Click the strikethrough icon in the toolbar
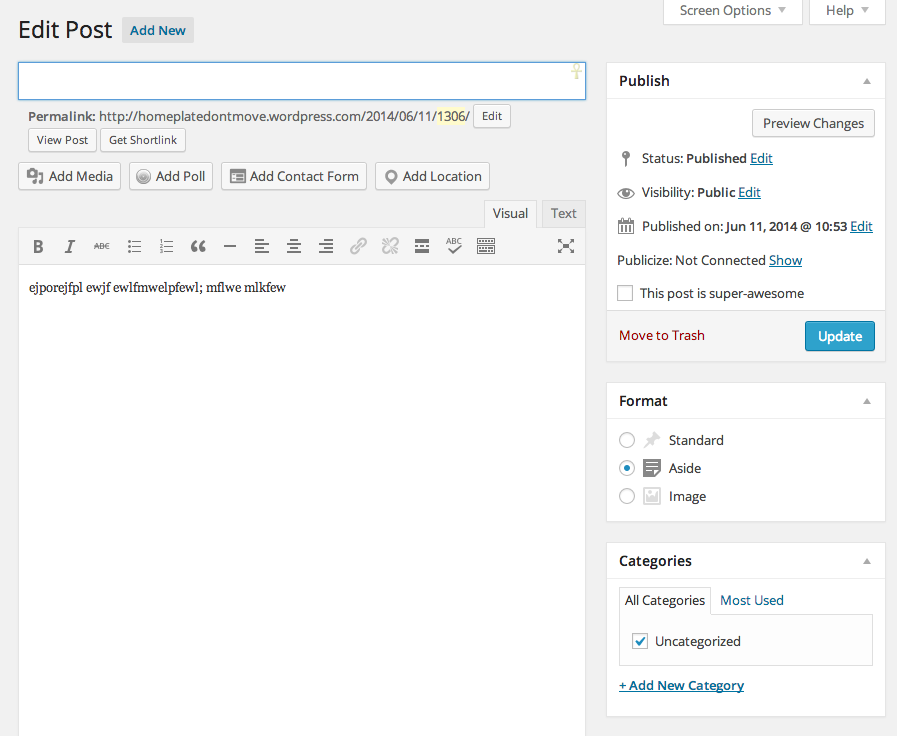Screen dimensions: 897x736 (102, 246)
